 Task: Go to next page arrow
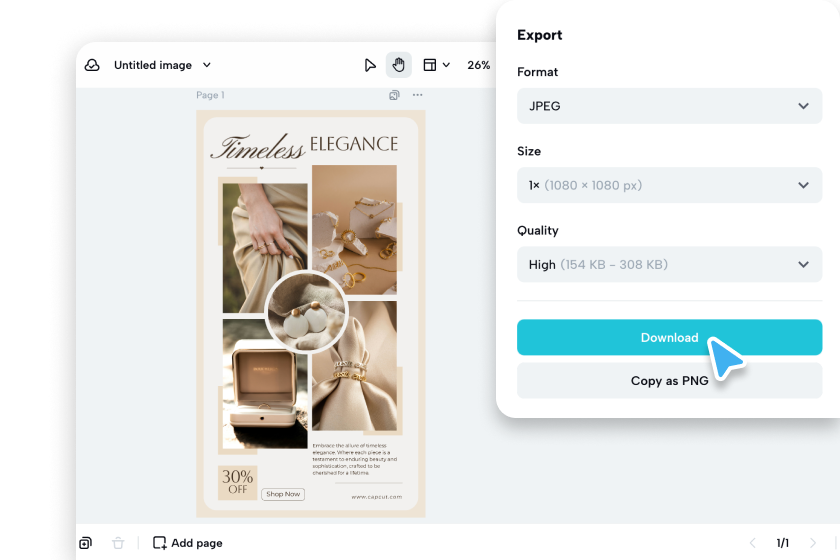point(813,543)
